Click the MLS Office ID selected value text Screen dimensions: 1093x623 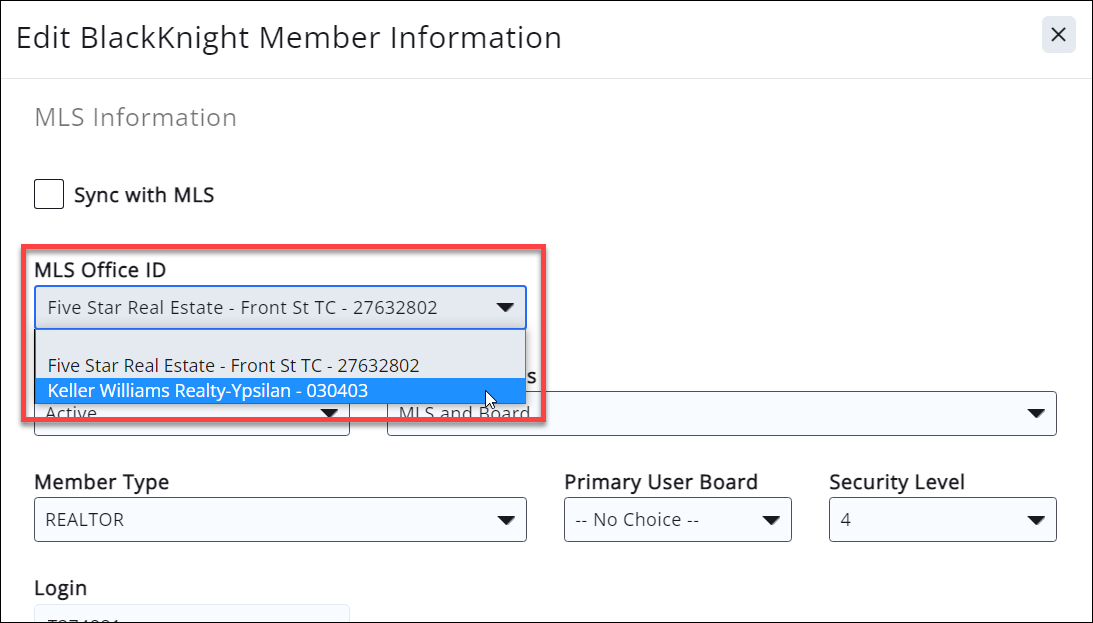coord(242,308)
